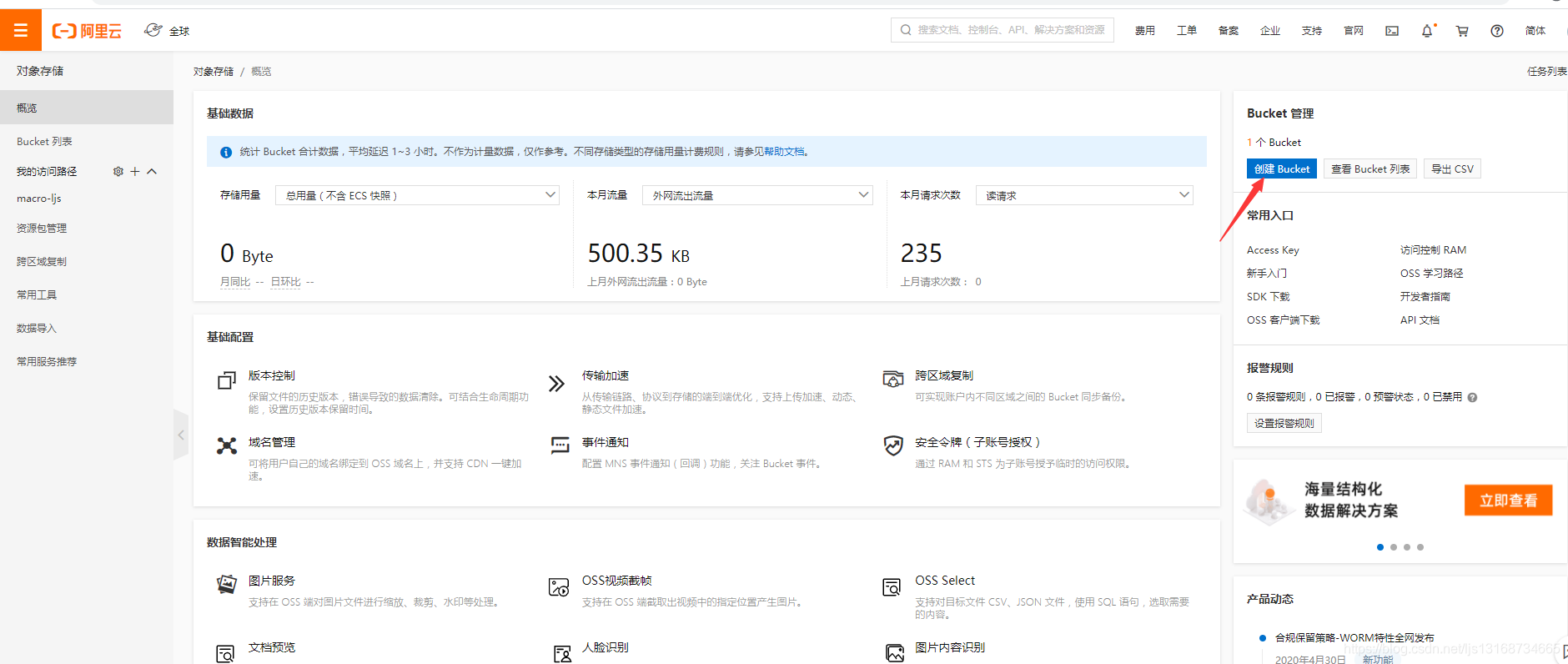Open the SDK 下载 link
Image resolution: width=1568 pixels, height=664 pixels.
click(1269, 297)
